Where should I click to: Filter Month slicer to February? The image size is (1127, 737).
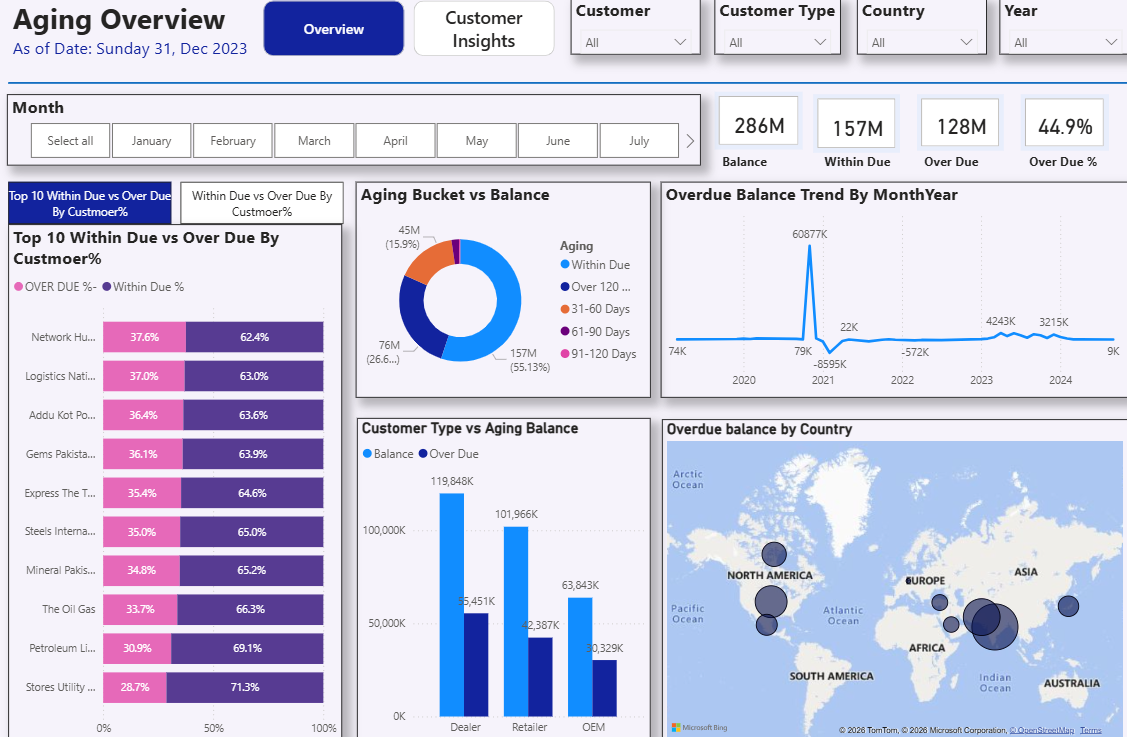point(233,141)
